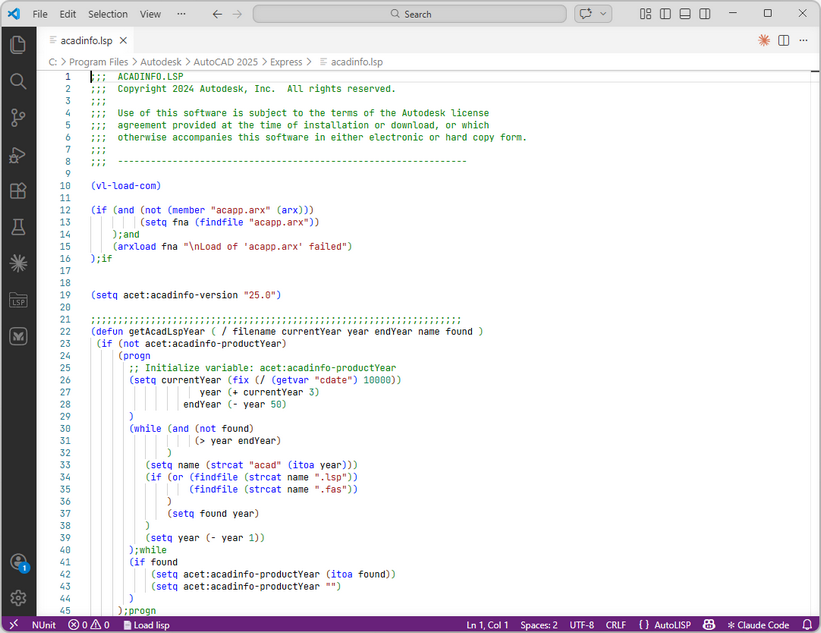Toggle the Secondary Side Bar visibility
This screenshot has height=633, width=821.
click(706, 13)
